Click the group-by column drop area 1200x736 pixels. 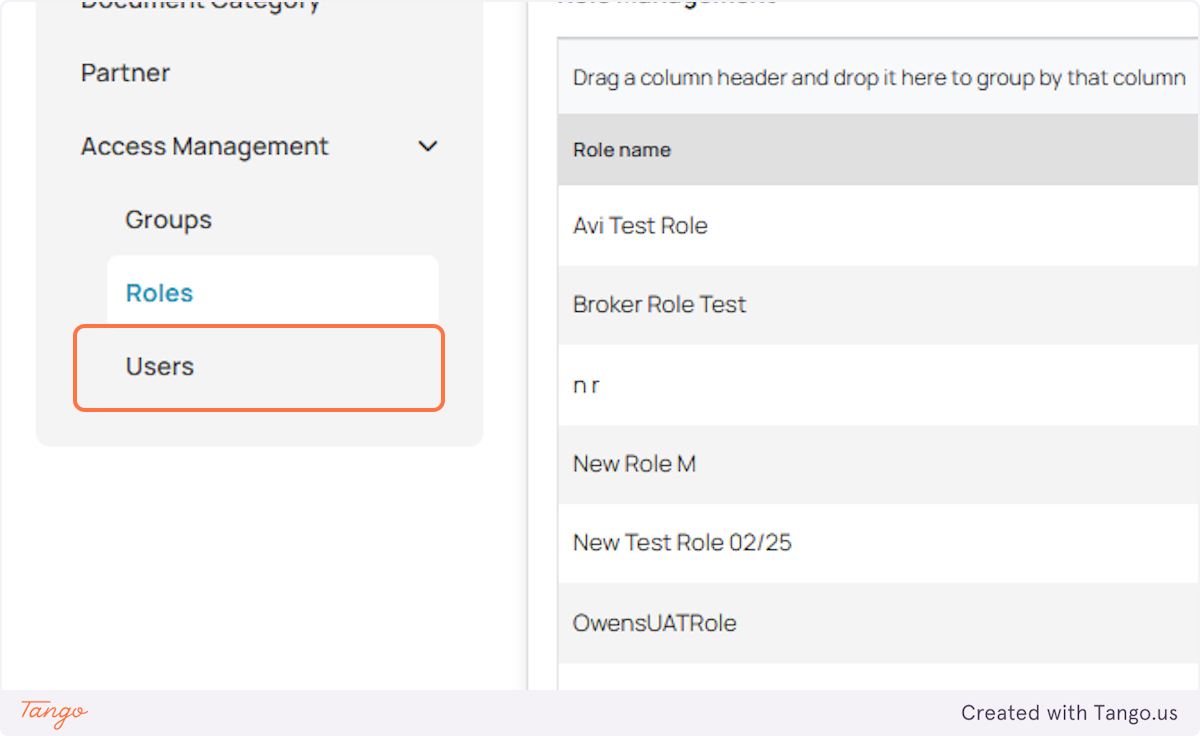pyautogui.click(x=878, y=77)
